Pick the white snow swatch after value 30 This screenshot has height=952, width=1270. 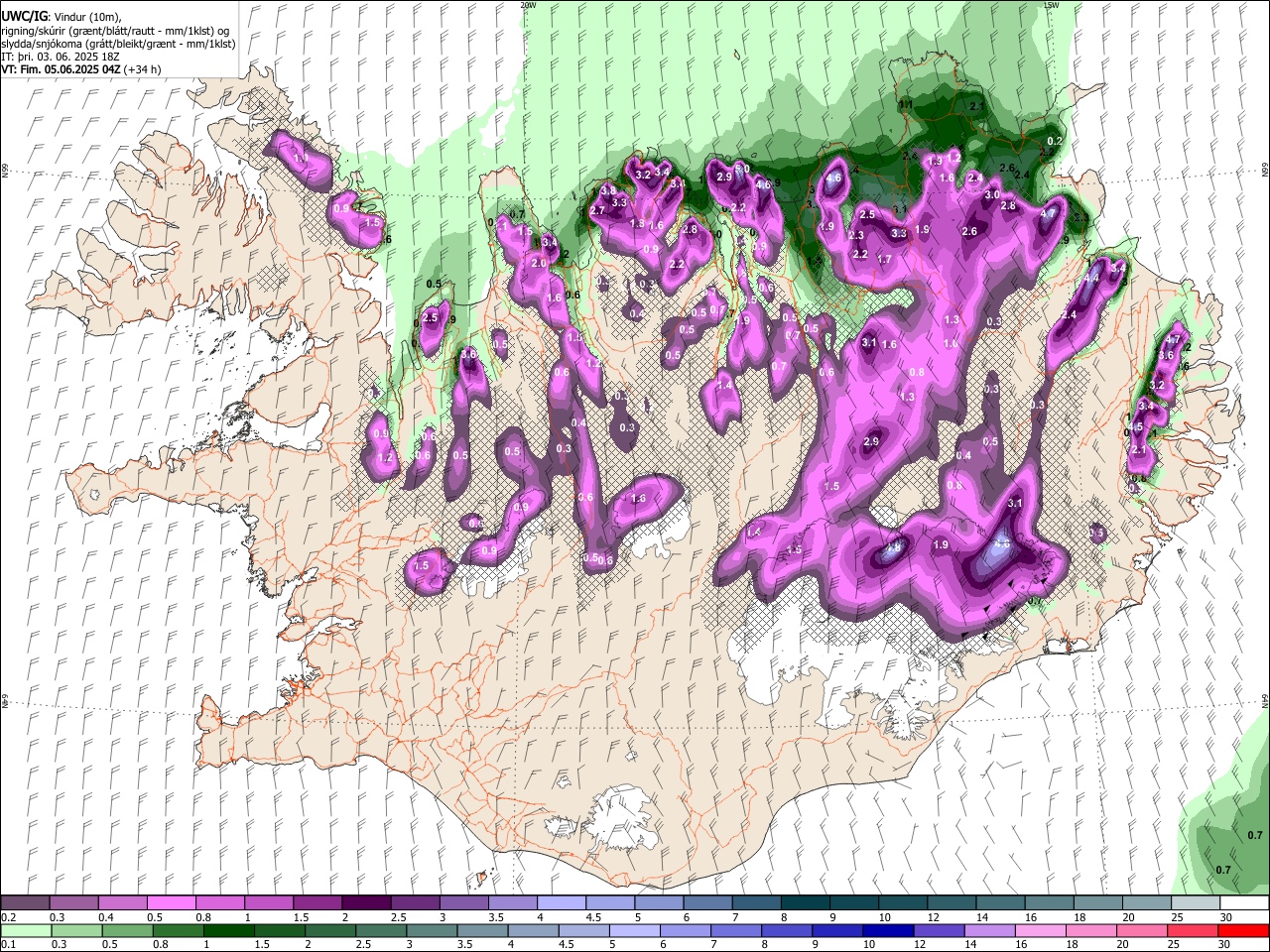tap(1245, 903)
